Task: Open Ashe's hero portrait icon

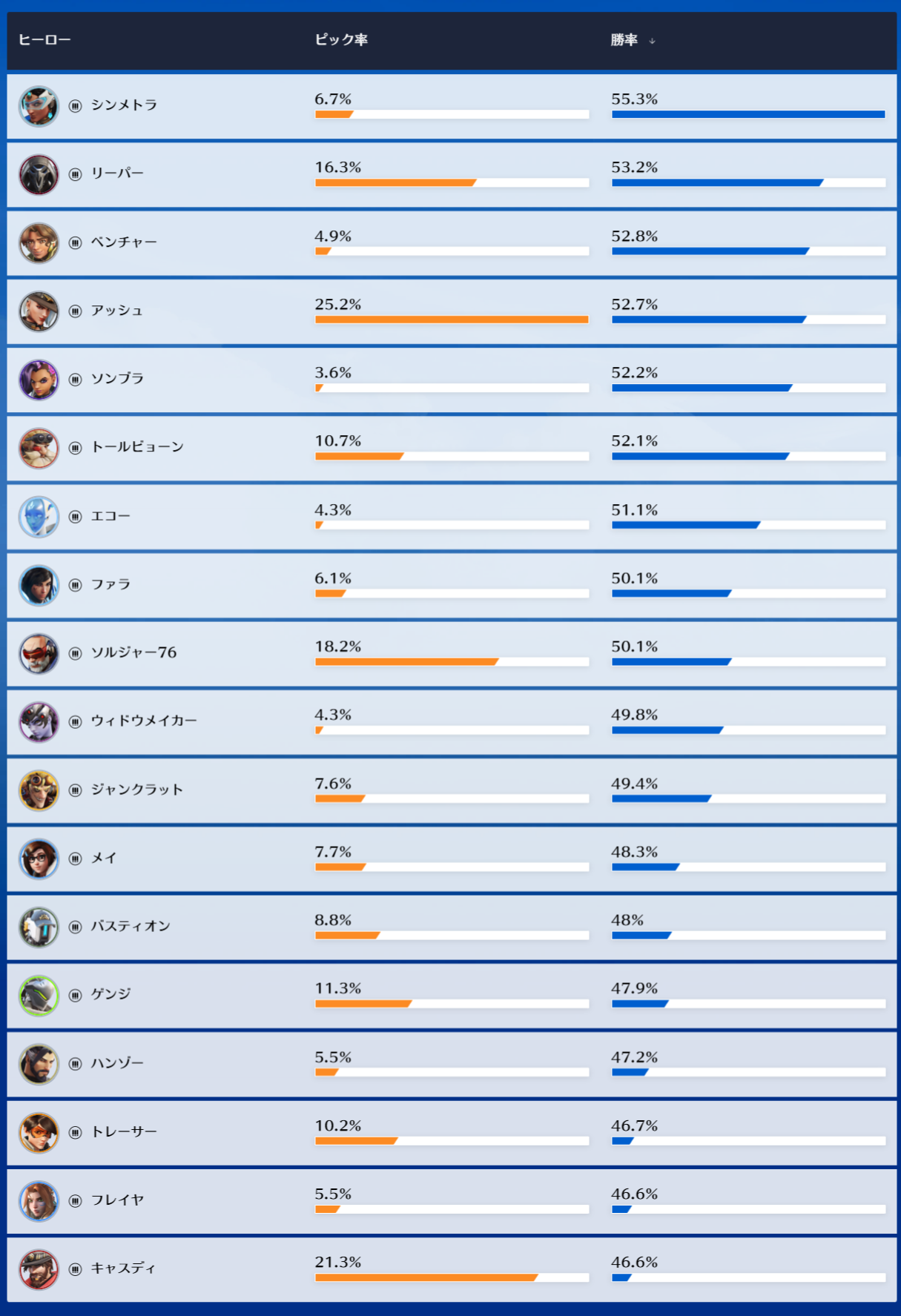Action: point(39,311)
